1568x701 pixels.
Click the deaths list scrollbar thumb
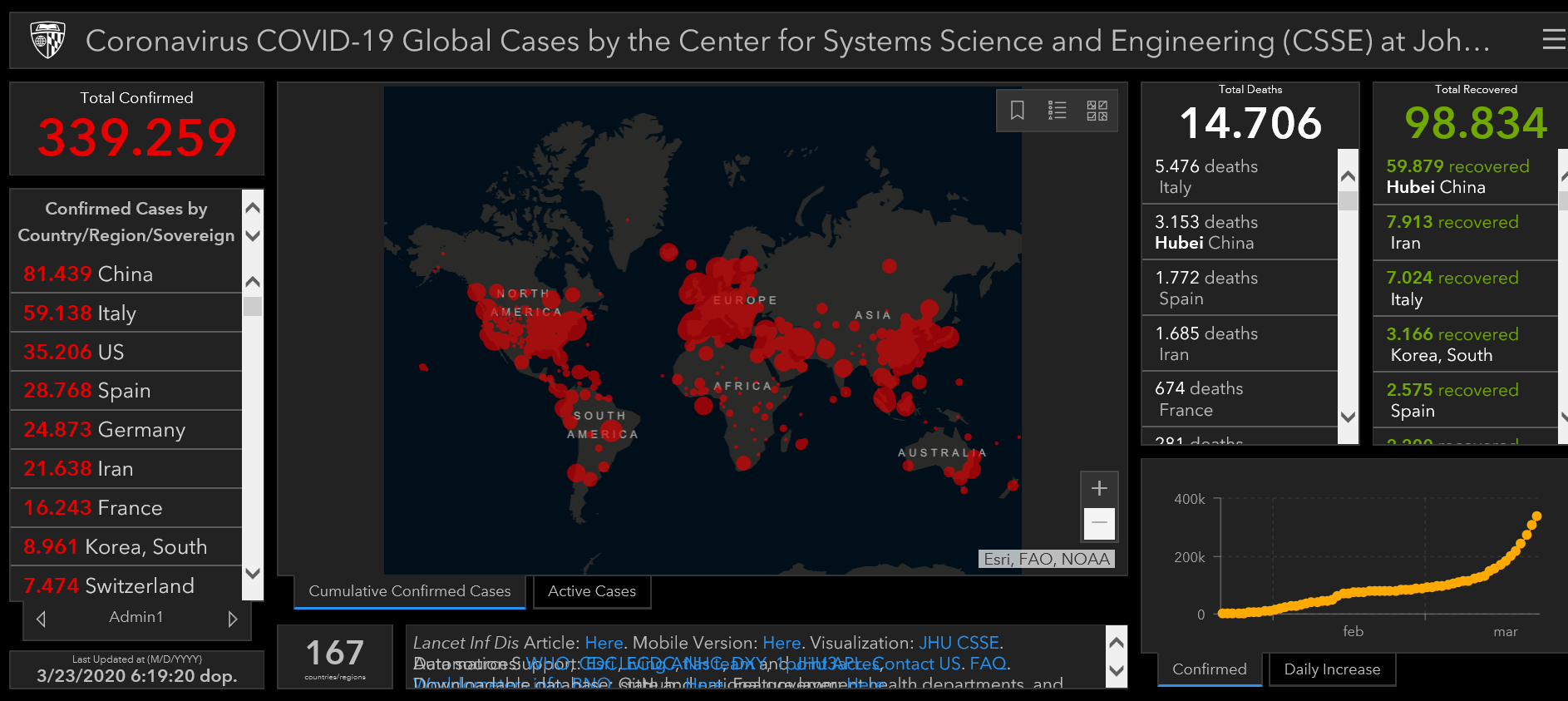[1348, 200]
